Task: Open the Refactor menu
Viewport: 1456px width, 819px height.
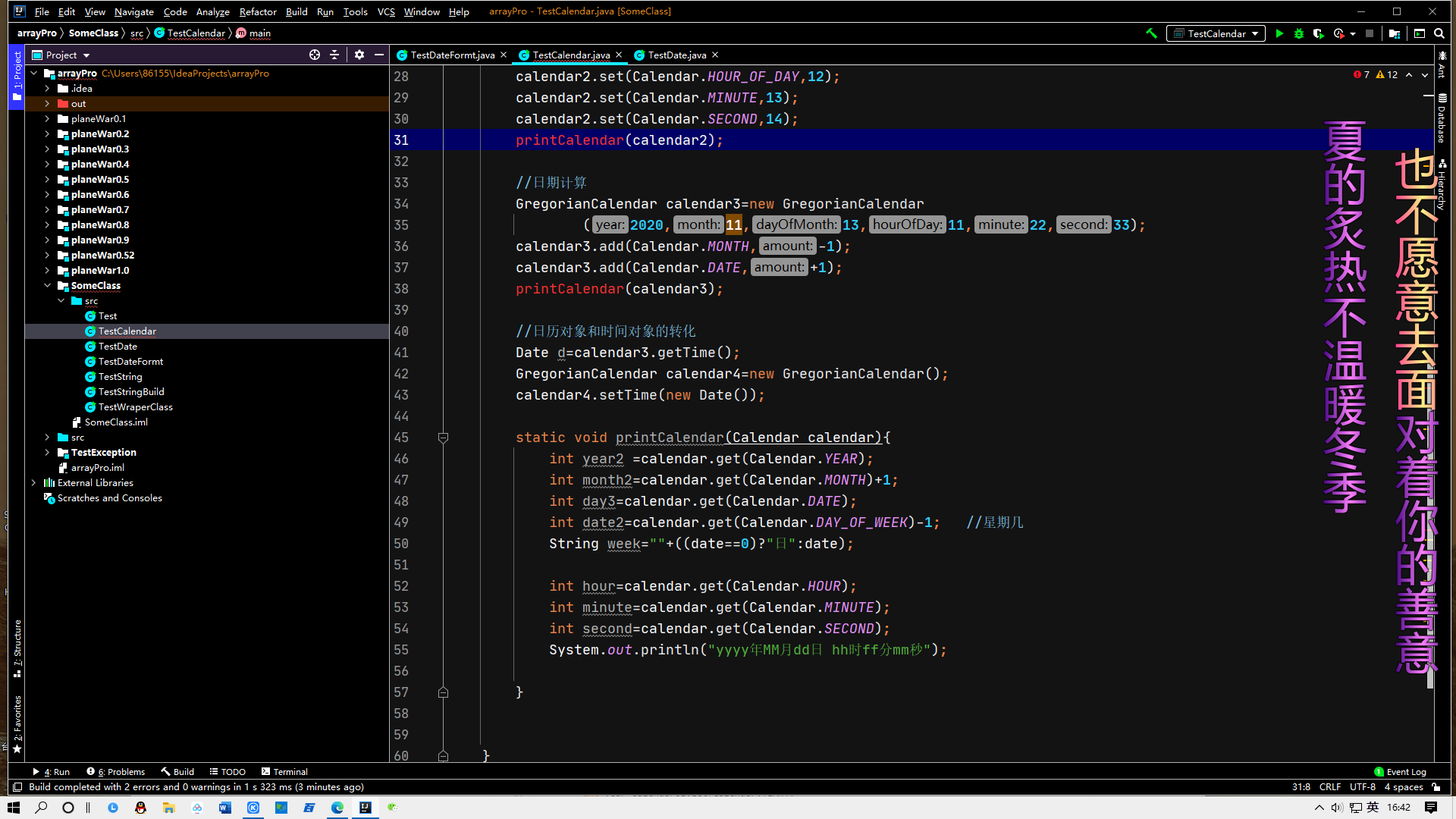Action: click(x=258, y=11)
